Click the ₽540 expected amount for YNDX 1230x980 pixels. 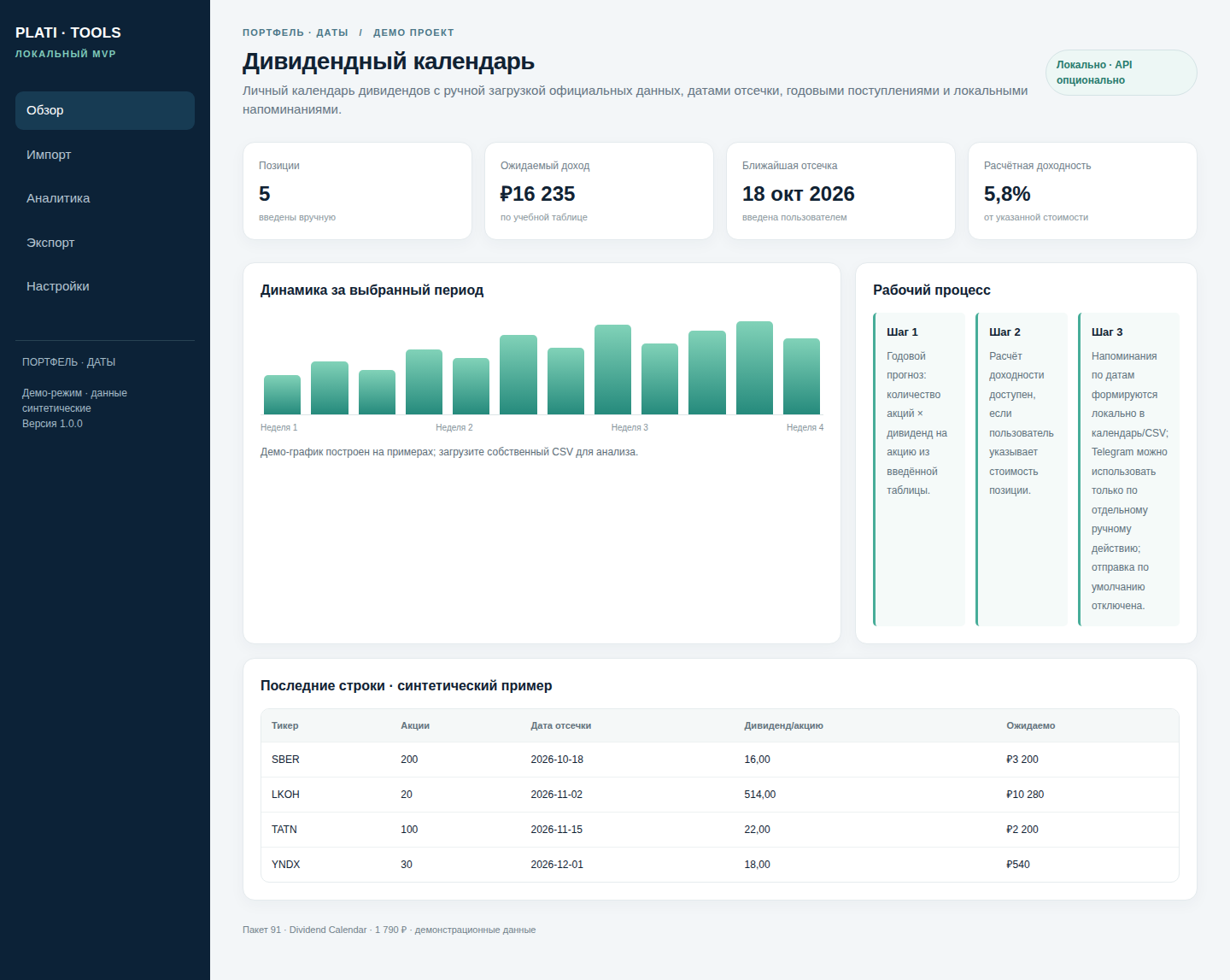click(x=1018, y=865)
